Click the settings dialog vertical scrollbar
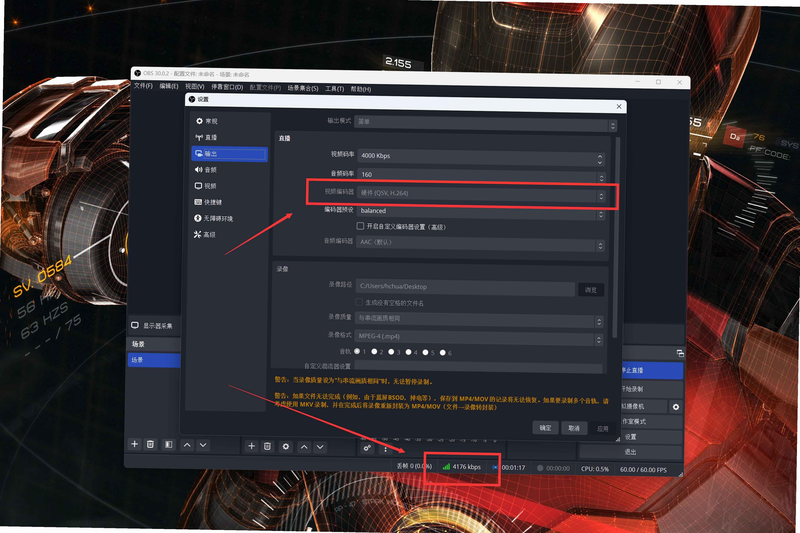The width and height of the screenshot is (800, 533). coord(615,237)
